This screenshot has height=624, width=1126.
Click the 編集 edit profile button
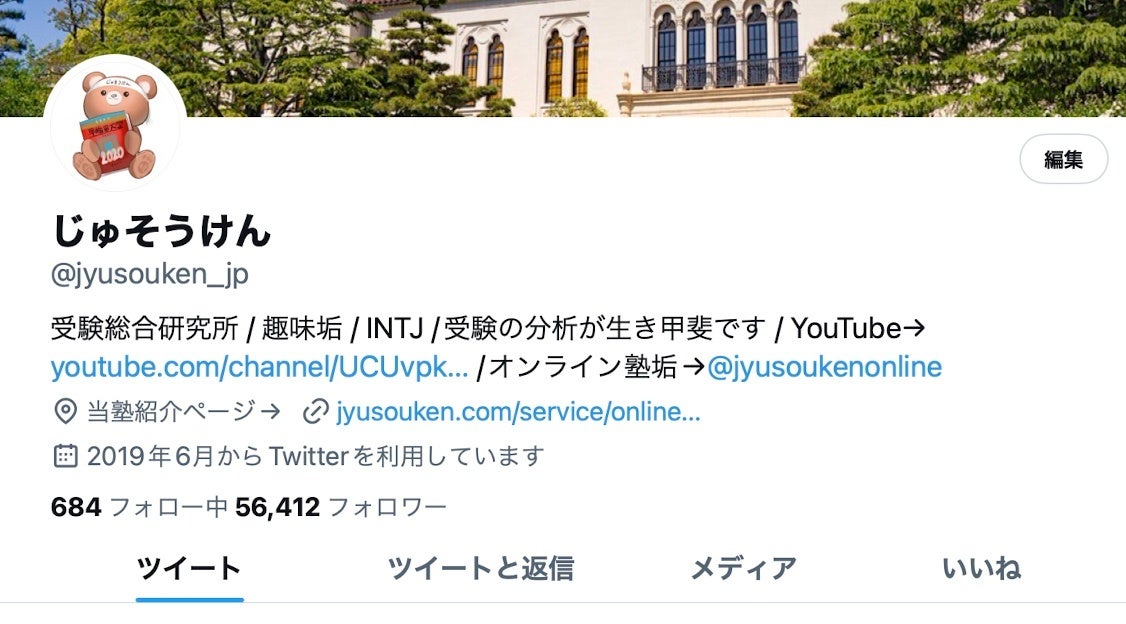click(1064, 159)
